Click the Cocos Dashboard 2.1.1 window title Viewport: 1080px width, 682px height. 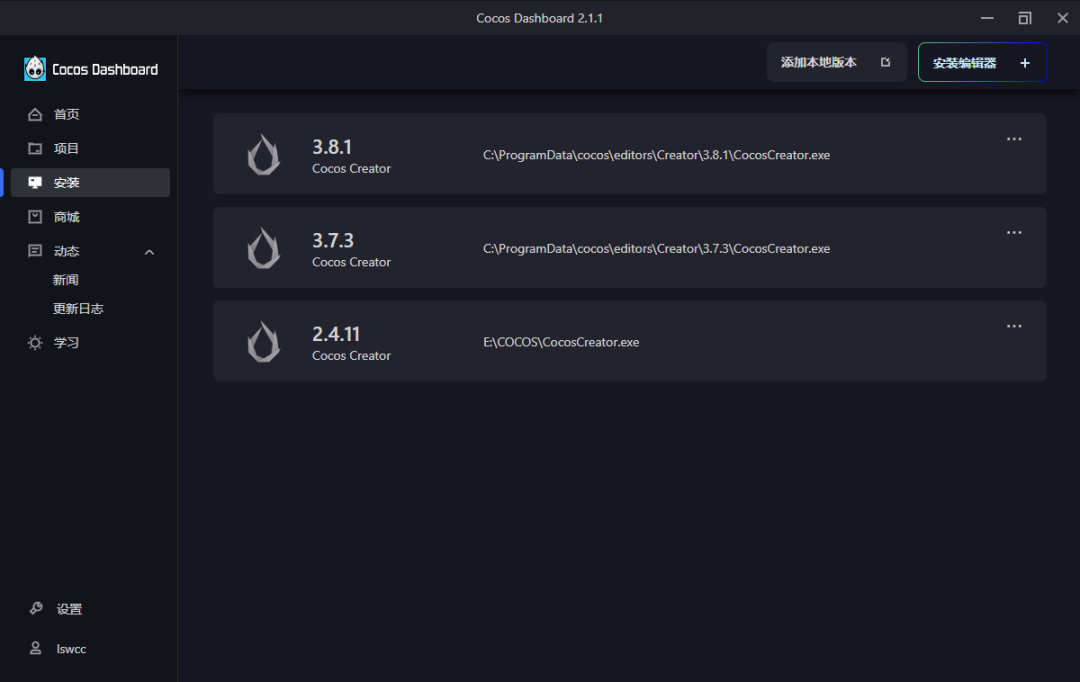coord(539,19)
